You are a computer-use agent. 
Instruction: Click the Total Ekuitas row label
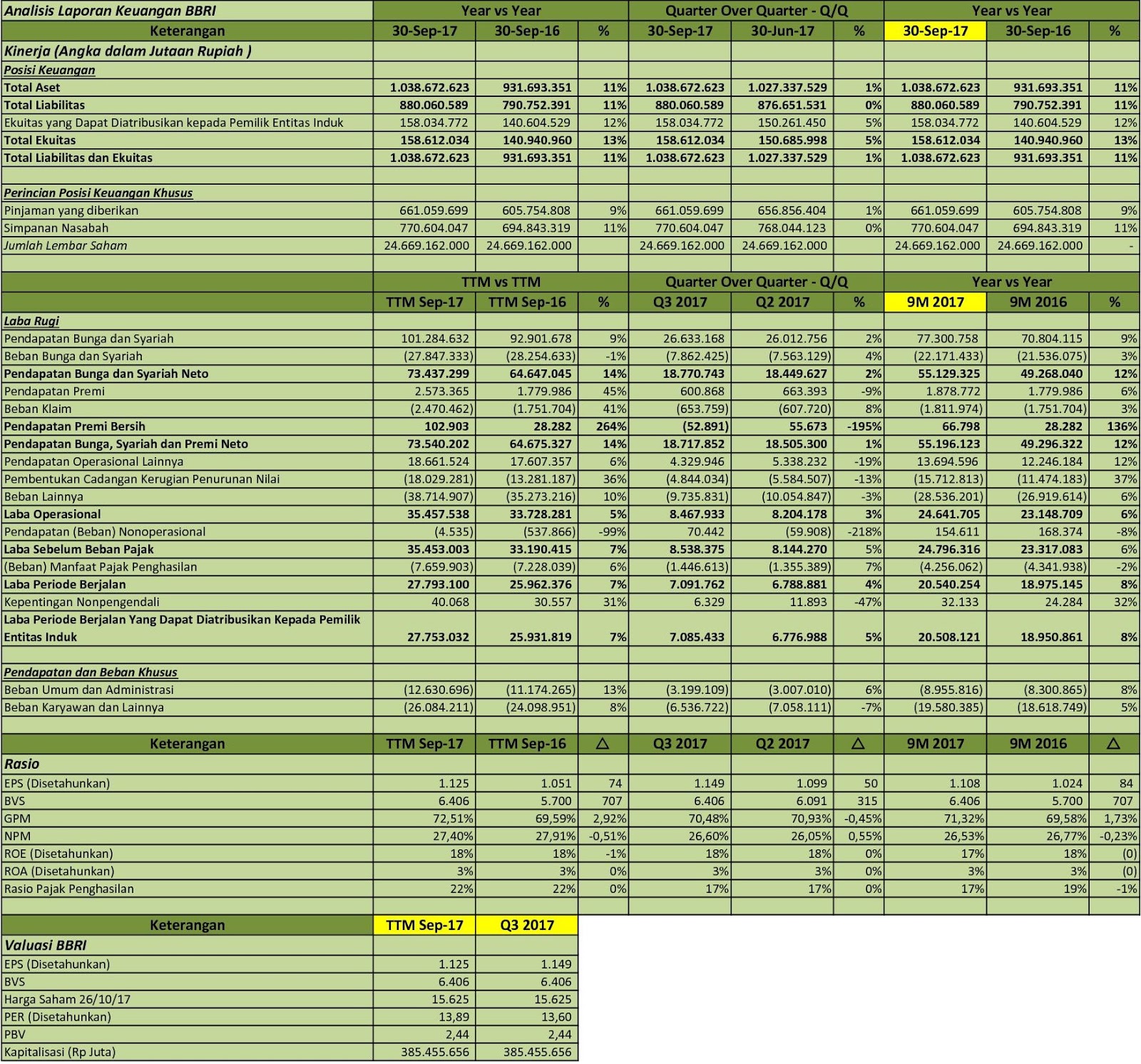[x=39, y=140]
